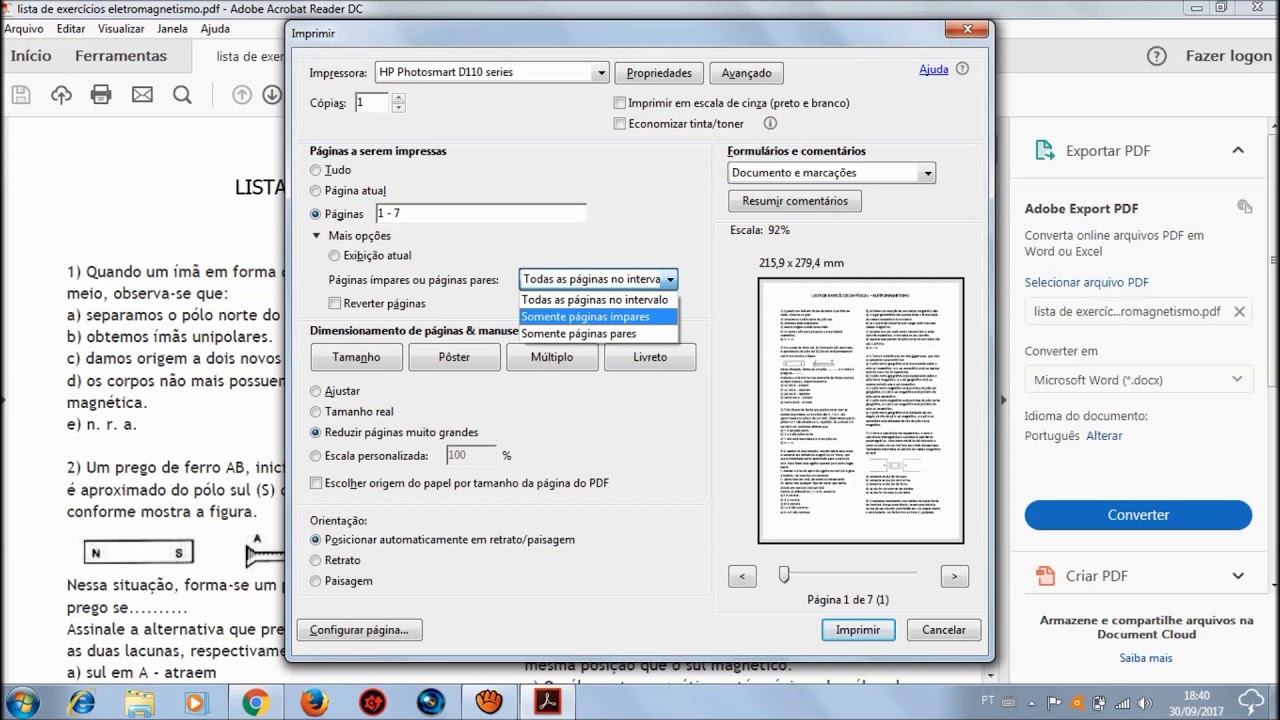Click the Cancelar button
This screenshot has height=720, width=1280.
coord(944,630)
